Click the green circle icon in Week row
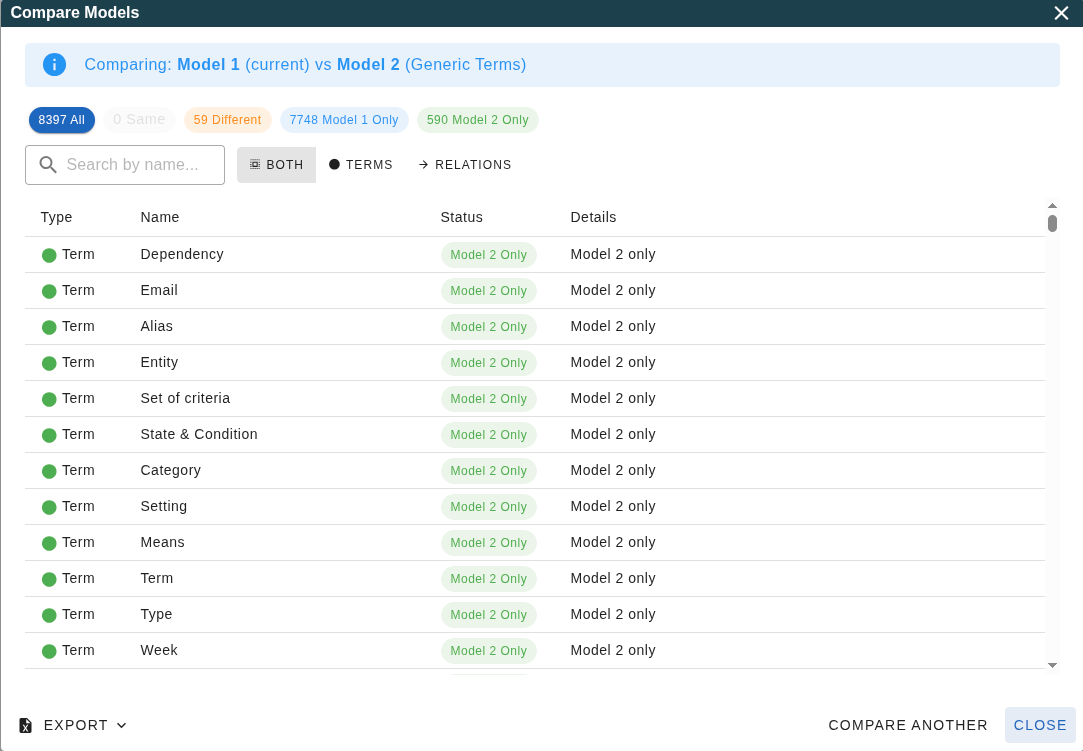The height and width of the screenshot is (751, 1083). pyautogui.click(x=49, y=651)
